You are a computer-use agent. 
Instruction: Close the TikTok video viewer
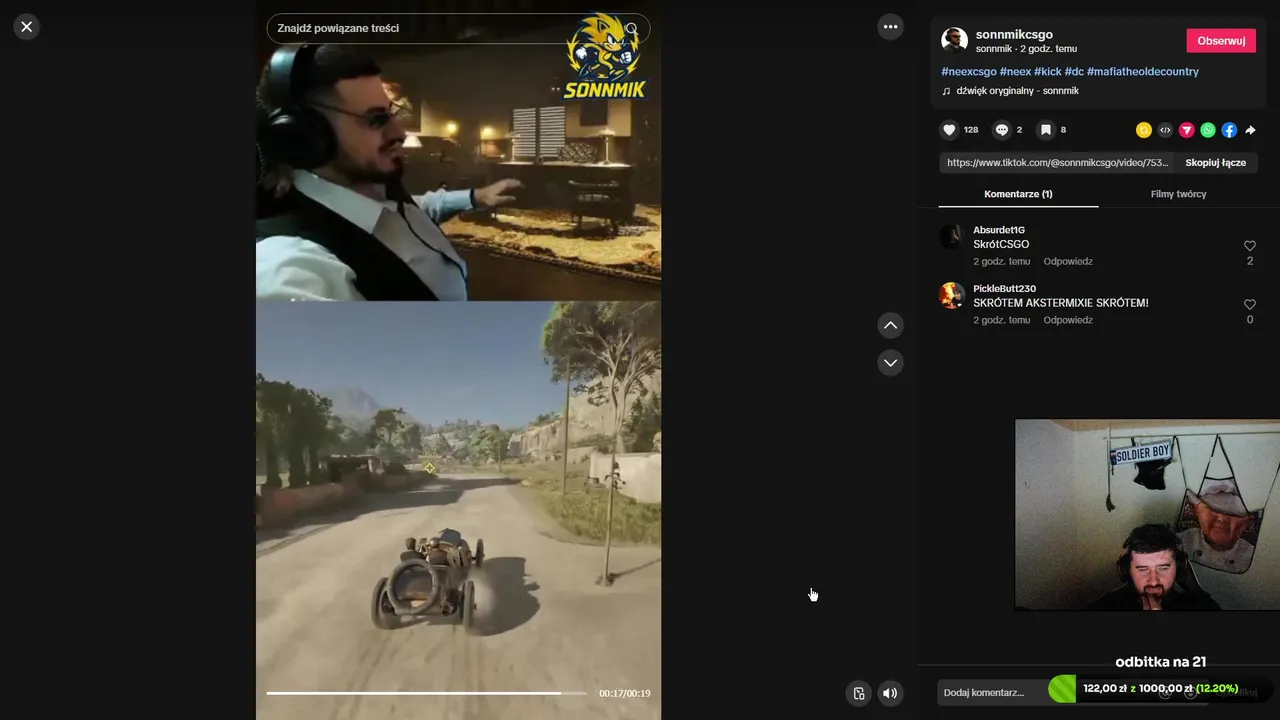tap(27, 27)
